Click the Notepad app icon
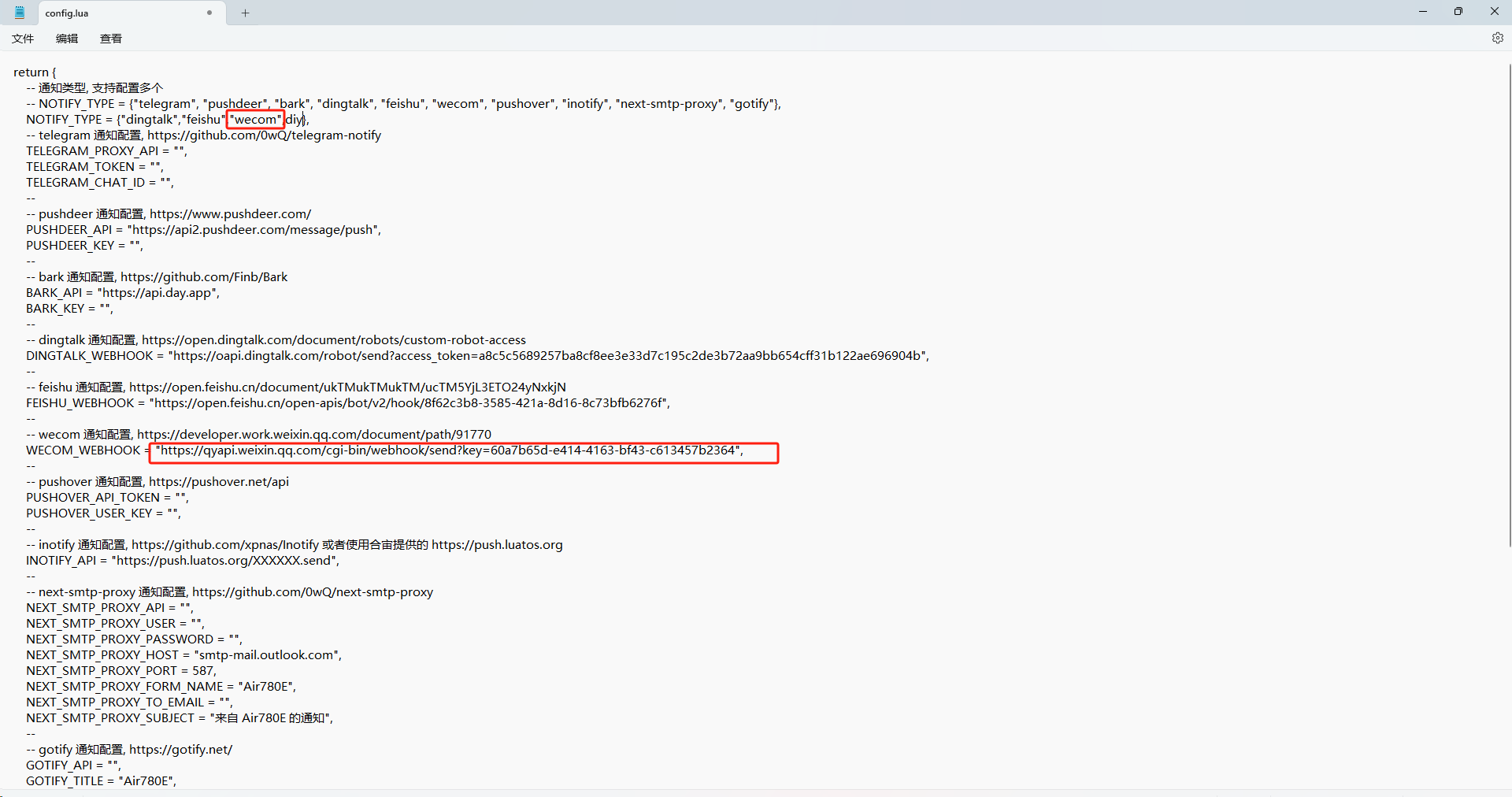 pyautogui.click(x=20, y=13)
